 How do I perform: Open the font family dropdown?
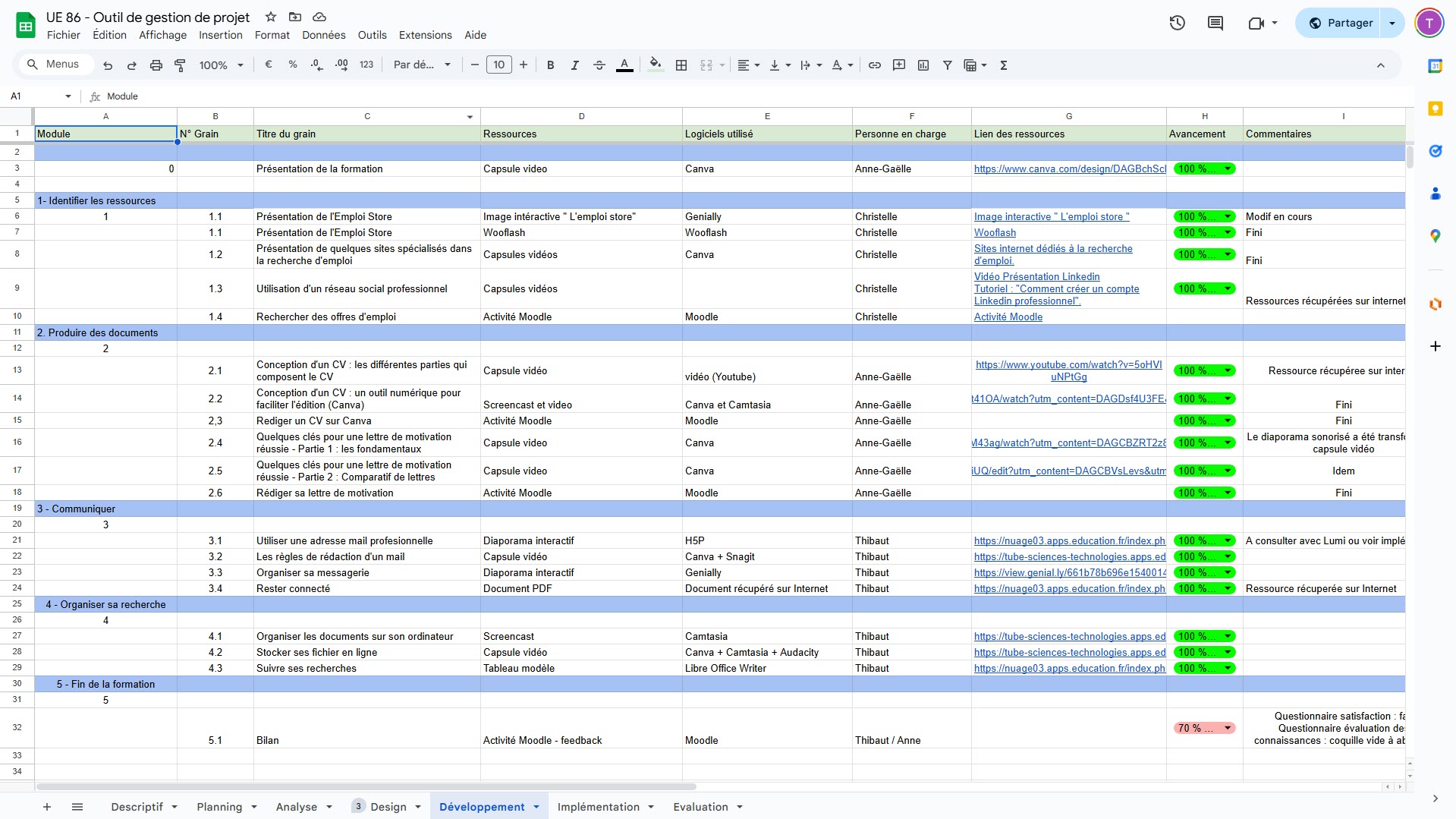coord(422,65)
